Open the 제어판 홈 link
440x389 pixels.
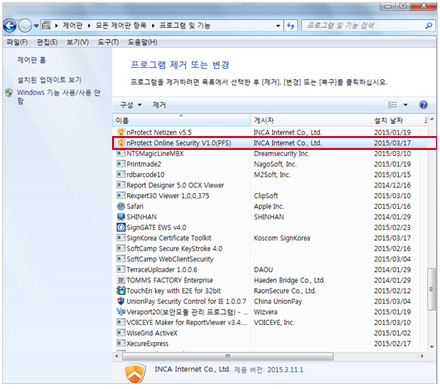pos(32,60)
